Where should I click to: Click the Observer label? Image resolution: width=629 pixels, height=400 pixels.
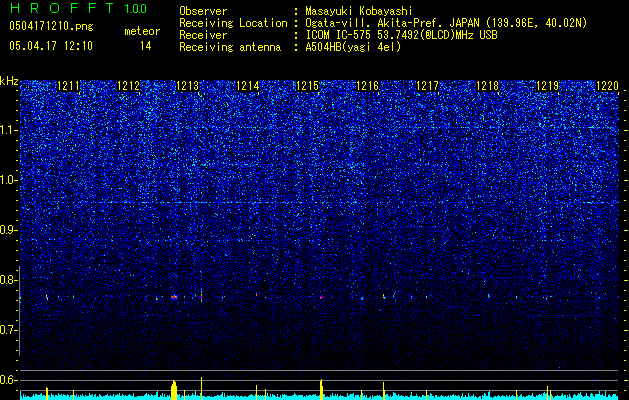tap(203, 11)
